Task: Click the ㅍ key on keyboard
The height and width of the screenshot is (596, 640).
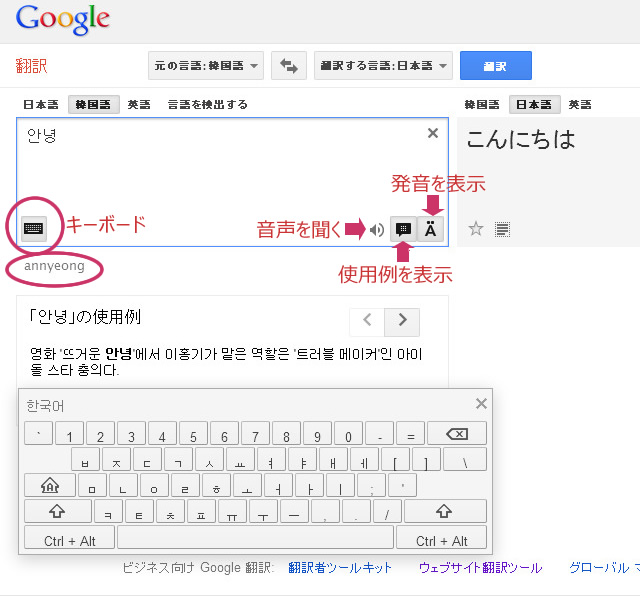Action: pos(201,511)
